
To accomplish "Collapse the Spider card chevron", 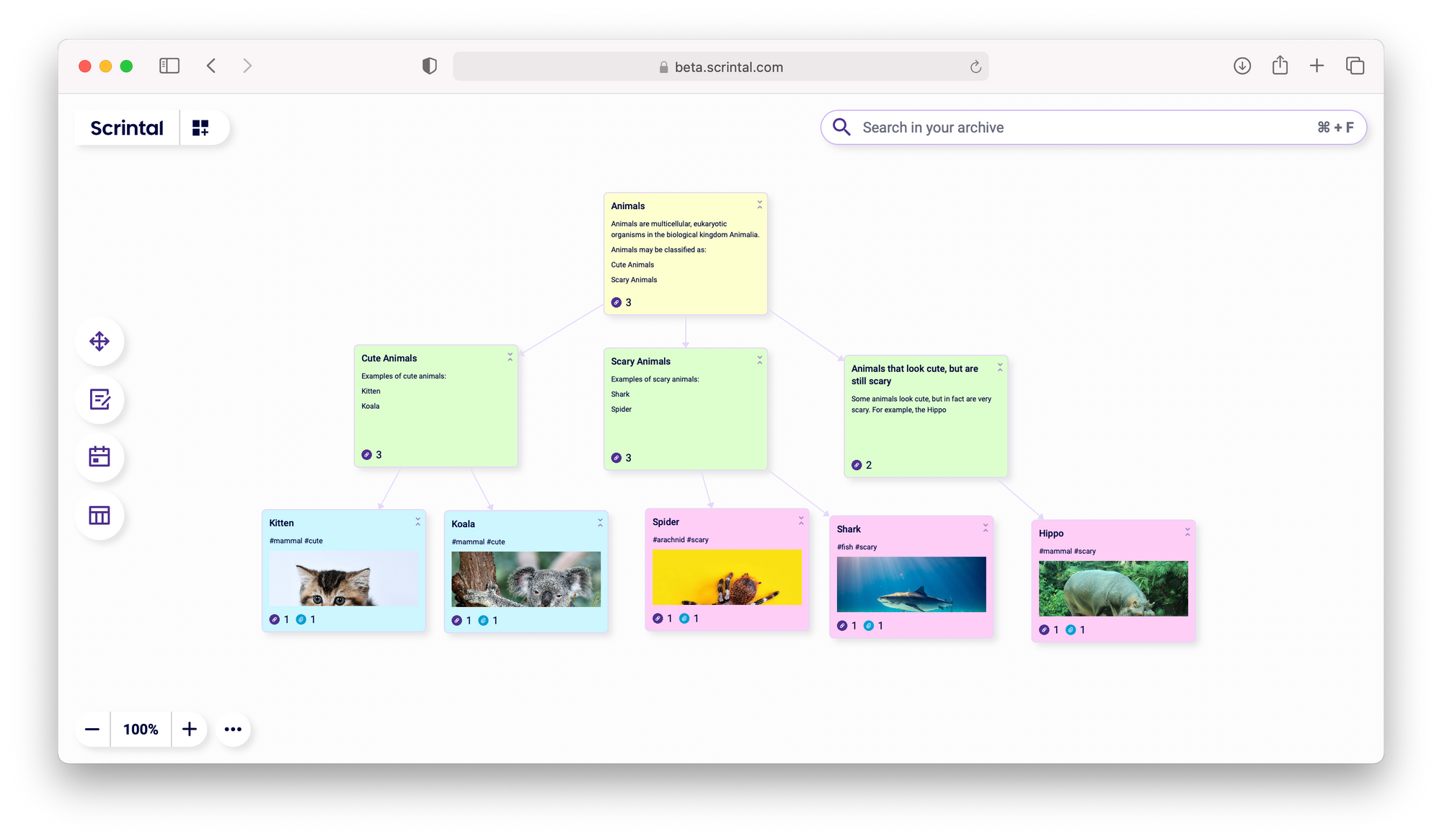I will coord(801,521).
